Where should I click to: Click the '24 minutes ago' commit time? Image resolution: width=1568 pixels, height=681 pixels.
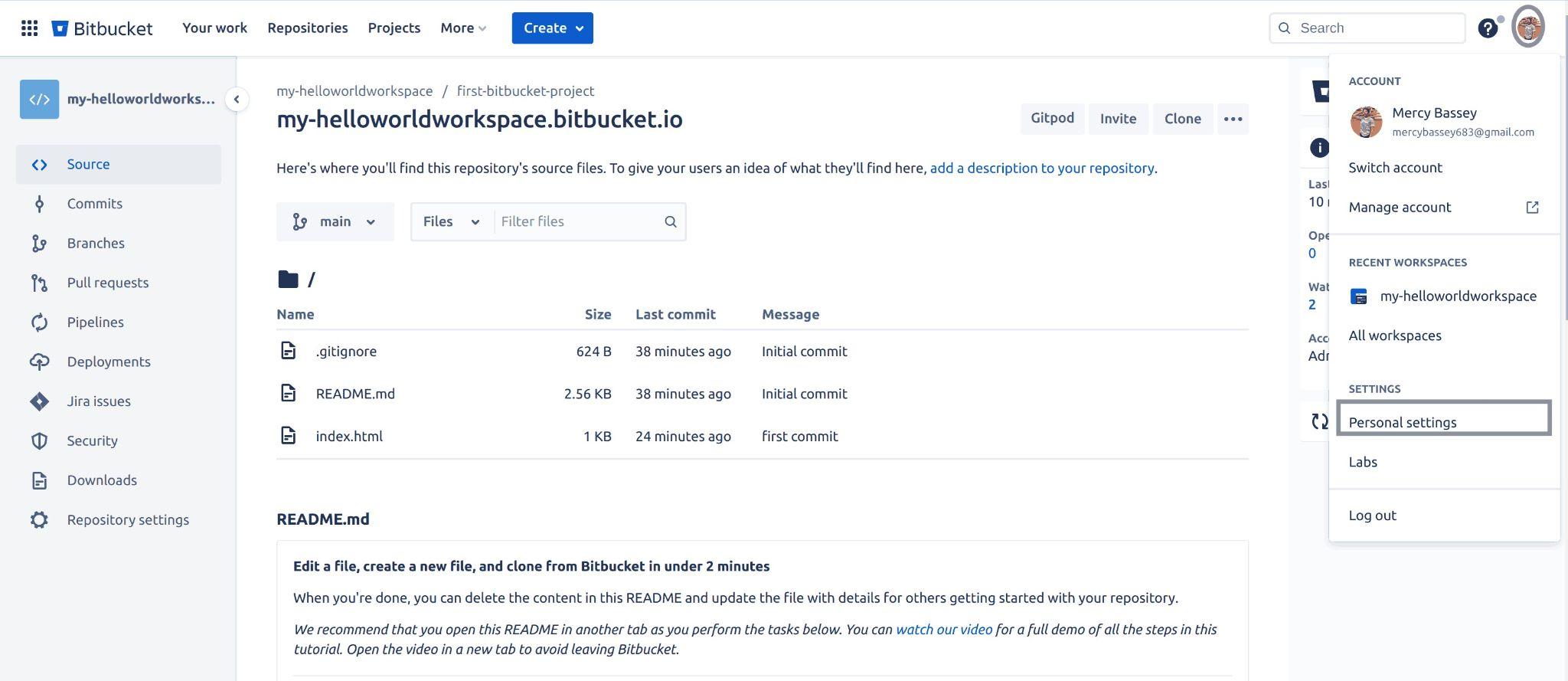[x=683, y=437]
